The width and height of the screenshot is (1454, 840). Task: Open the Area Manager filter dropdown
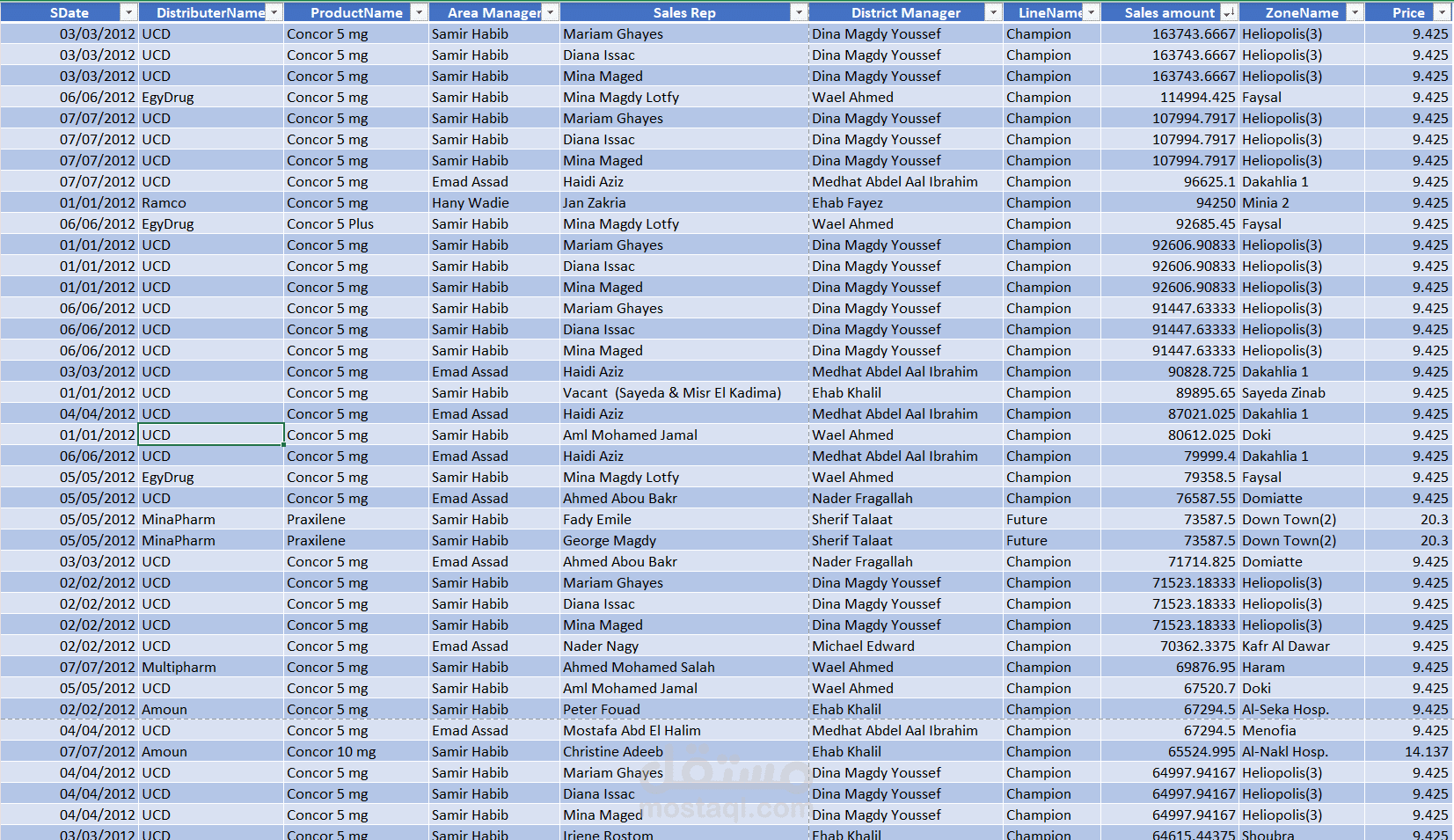click(550, 12)
